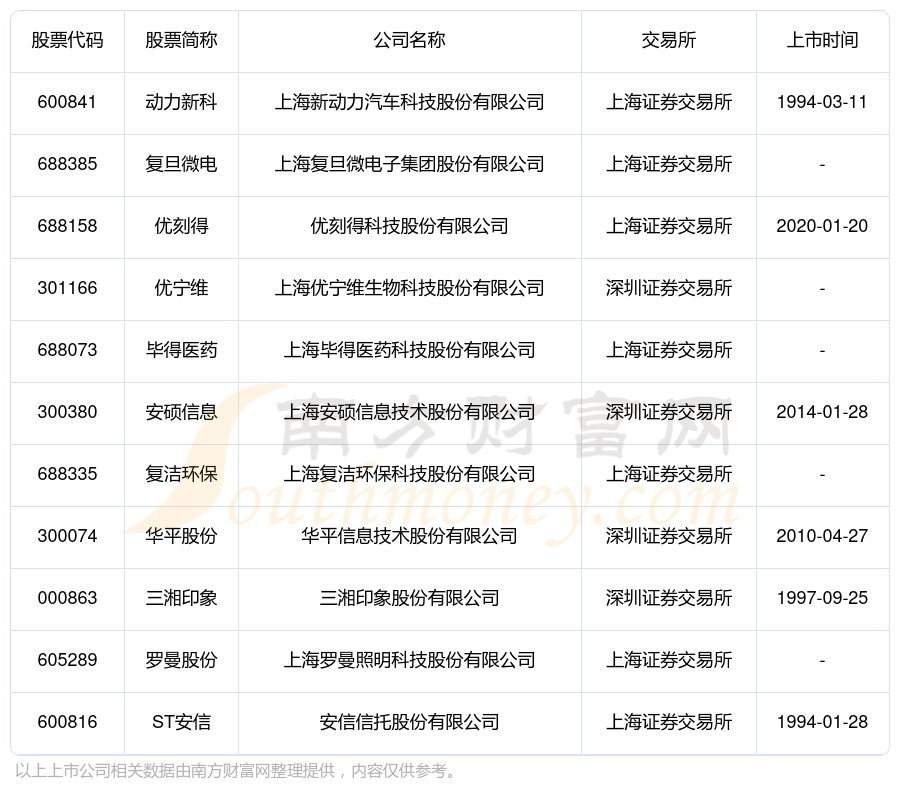Click the 交易所 column header
Image resolution: width=900 pixels, height=800 pixels.
pyautogui.click(x=669, y=40)
